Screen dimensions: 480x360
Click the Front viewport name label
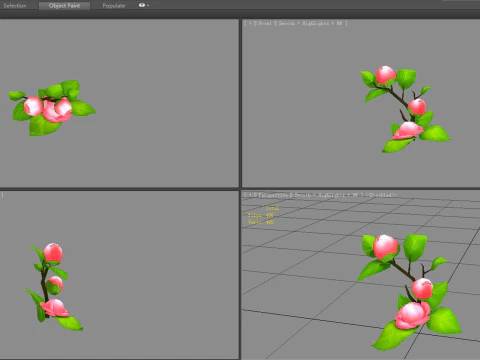(266, 23)
